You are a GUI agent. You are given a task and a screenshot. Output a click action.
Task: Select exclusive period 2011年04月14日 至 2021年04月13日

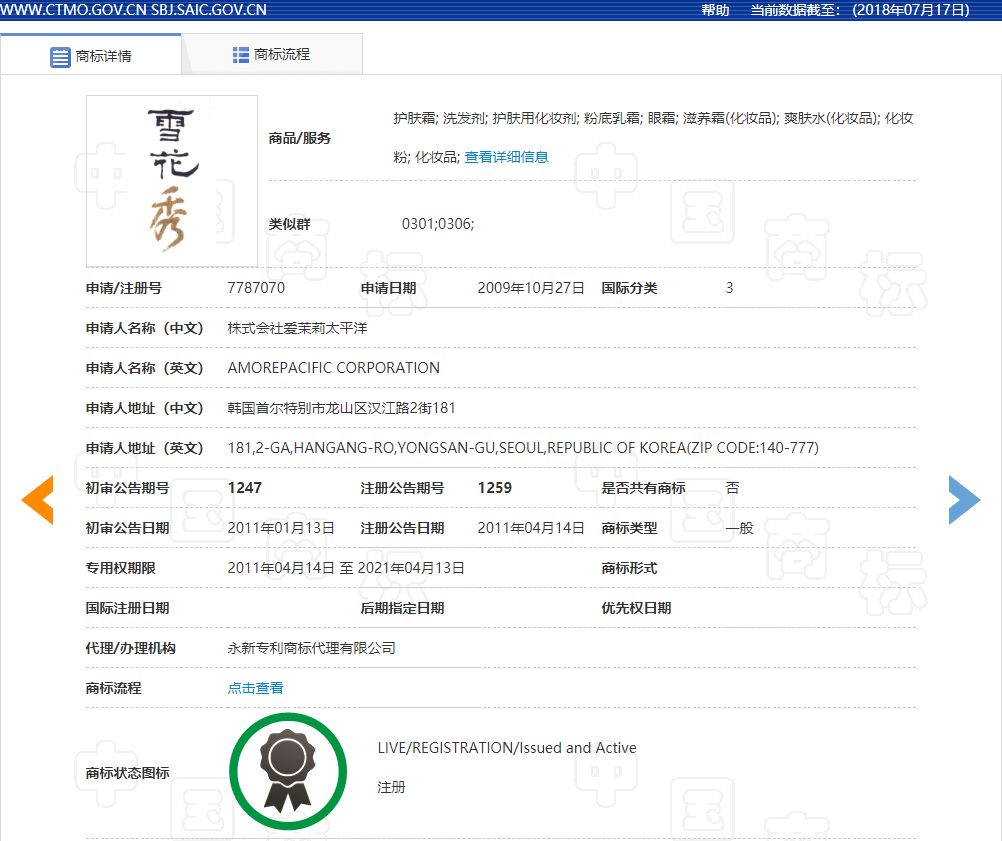[x=346, y=567]
